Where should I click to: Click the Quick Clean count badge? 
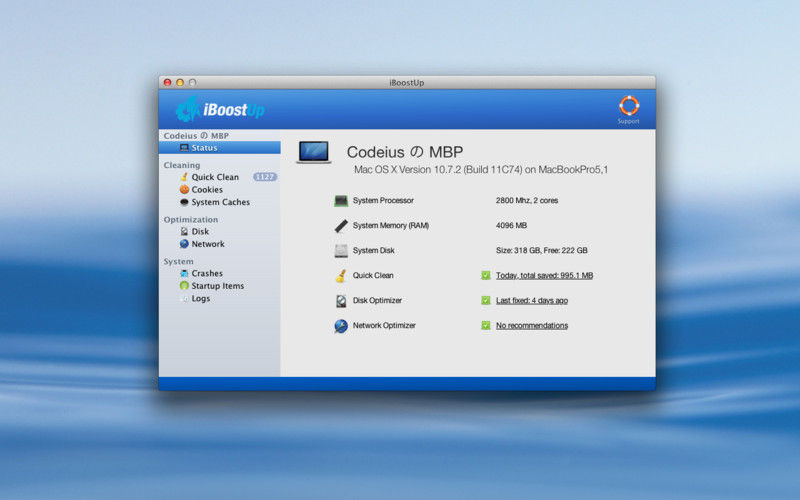click(x=264, y=177)
